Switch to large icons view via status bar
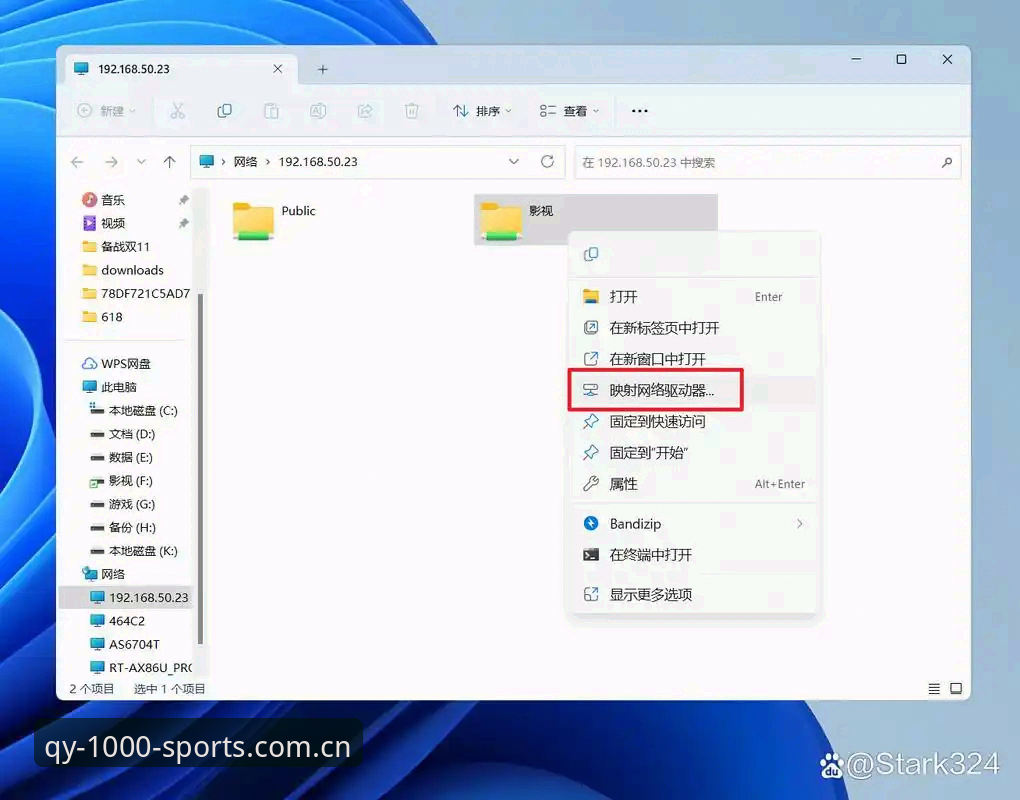 (956, 688)
